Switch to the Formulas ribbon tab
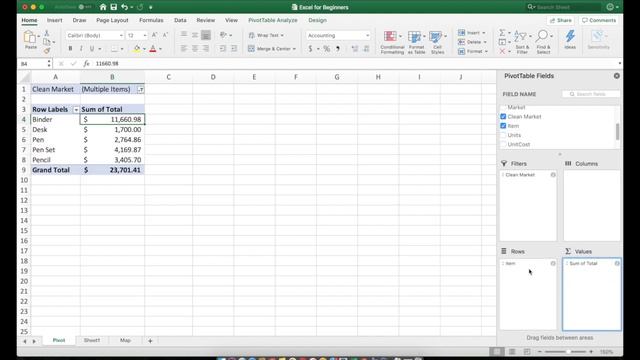The image size is (640, 360). (x=151, y=20)
